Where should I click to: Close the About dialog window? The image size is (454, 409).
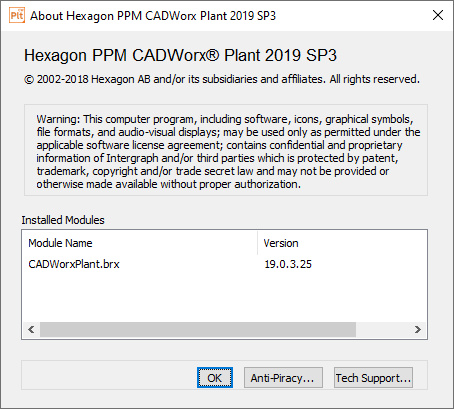click(438, 15)
